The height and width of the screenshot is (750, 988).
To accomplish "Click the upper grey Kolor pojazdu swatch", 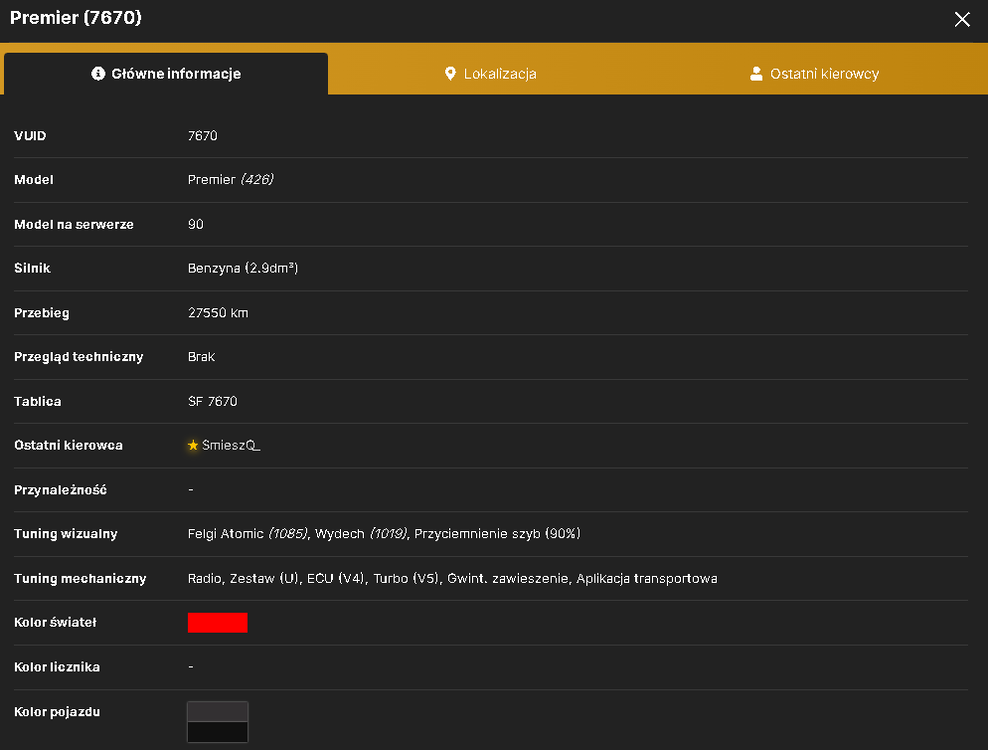I will point(217,712).
